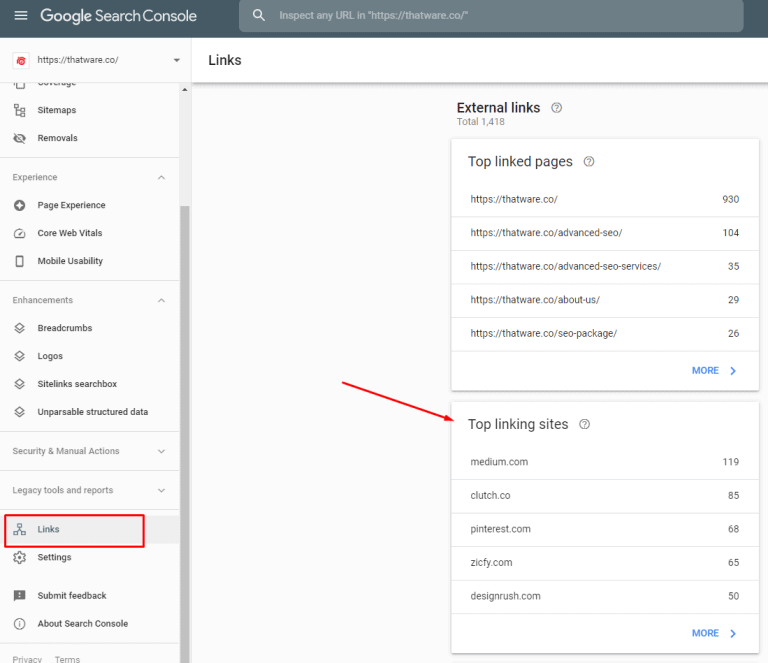Click MORE under Top linked pages
Image resolution: width=768 pixels, height=663 pixels.
pyautogui.click(x=714, y=371)
